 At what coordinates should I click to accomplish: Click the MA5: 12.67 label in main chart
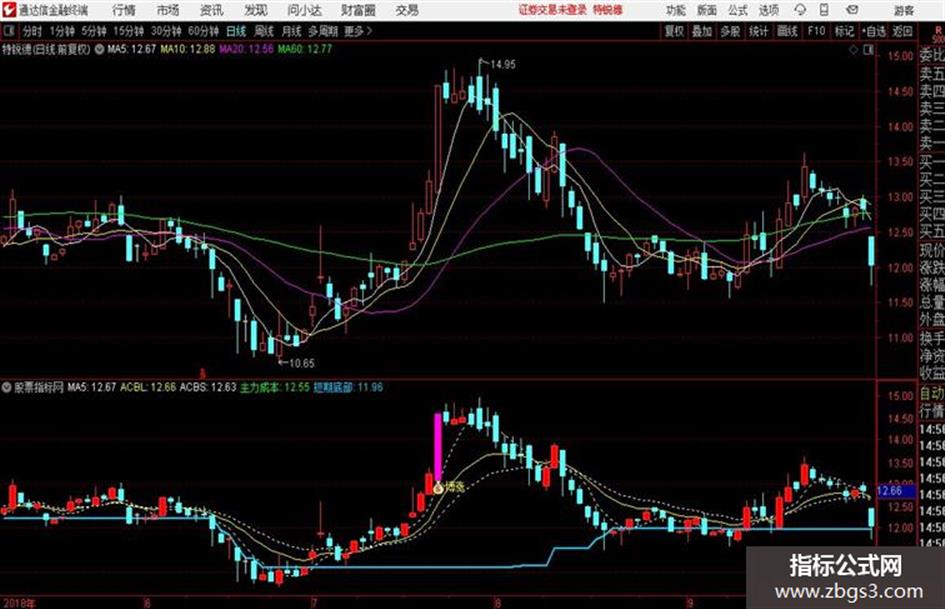tap(131, 49)
